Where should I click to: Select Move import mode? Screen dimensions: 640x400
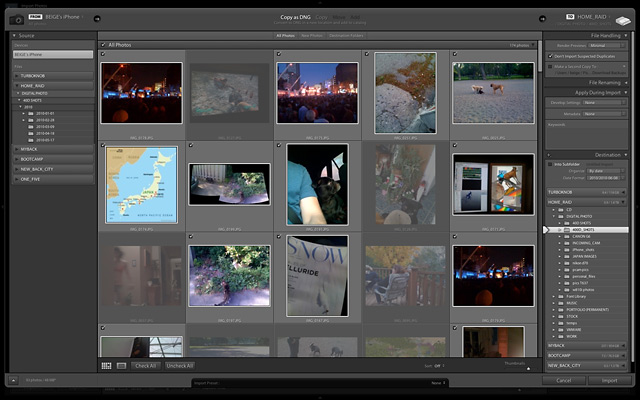click(338, 17)
